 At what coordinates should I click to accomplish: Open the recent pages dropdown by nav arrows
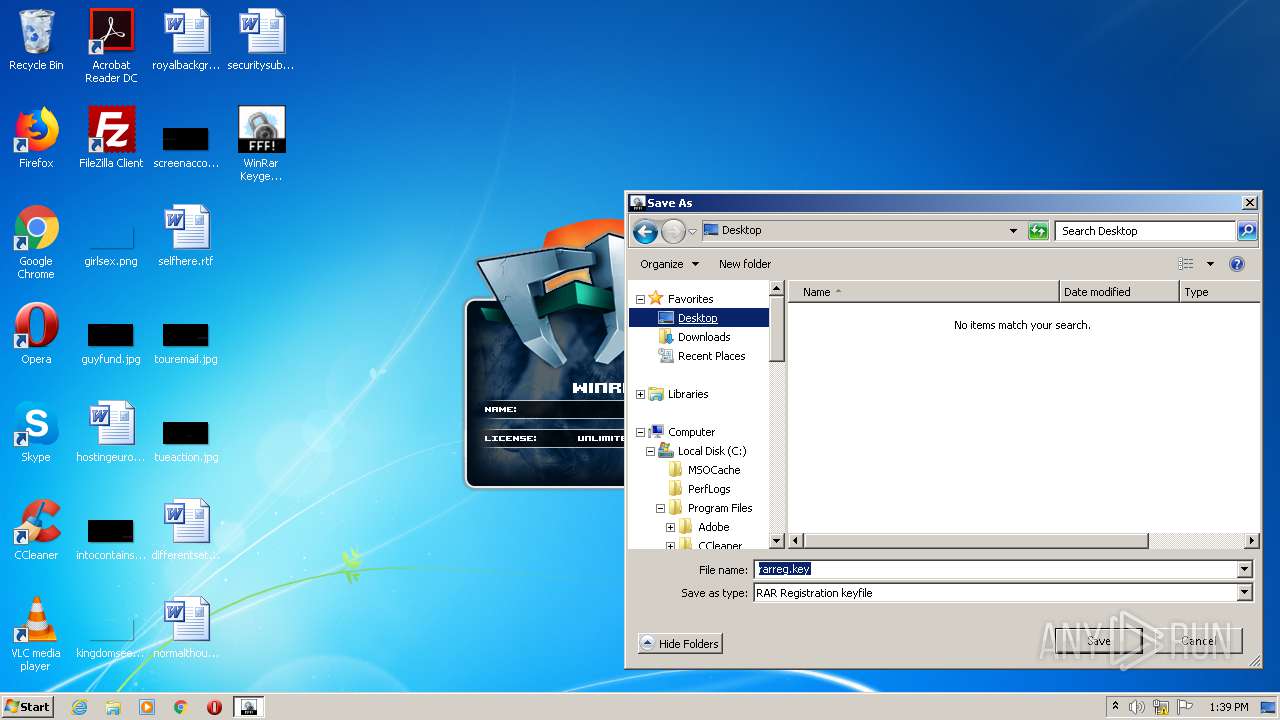(693, 232)
